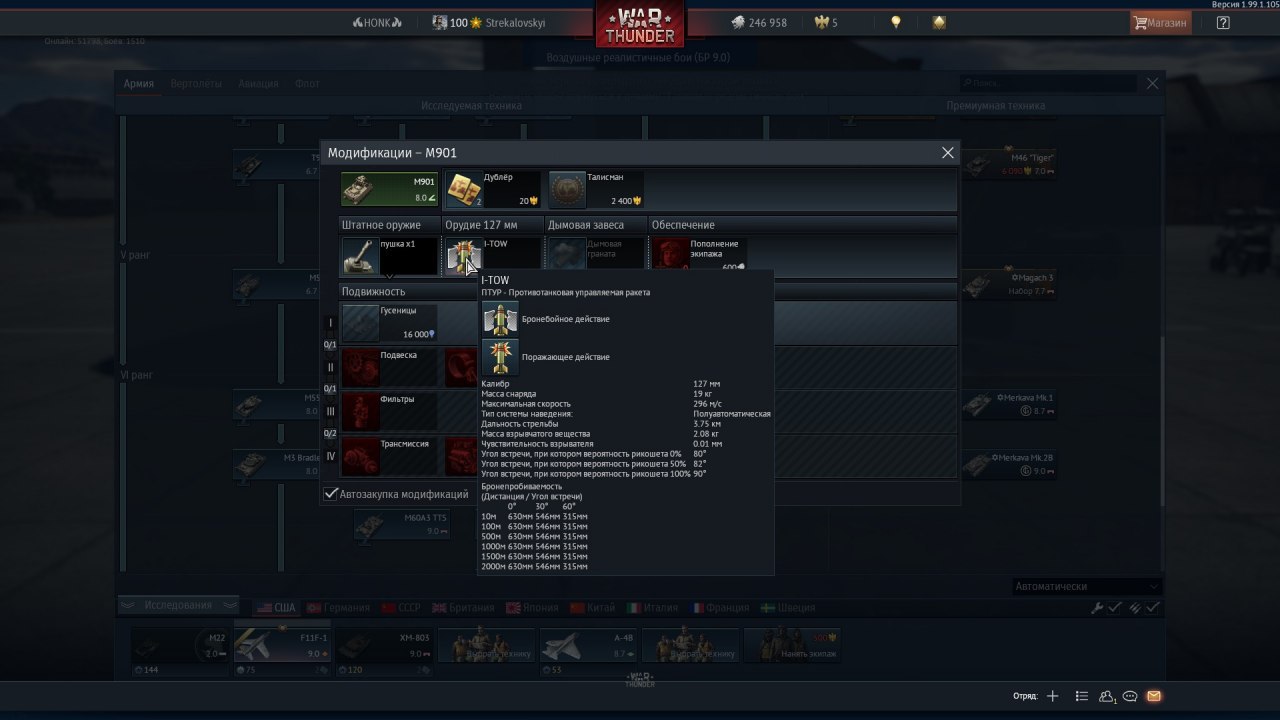1280x720 pixels.
Task: Click the Дублёр backup item
Action: point(492,189)
